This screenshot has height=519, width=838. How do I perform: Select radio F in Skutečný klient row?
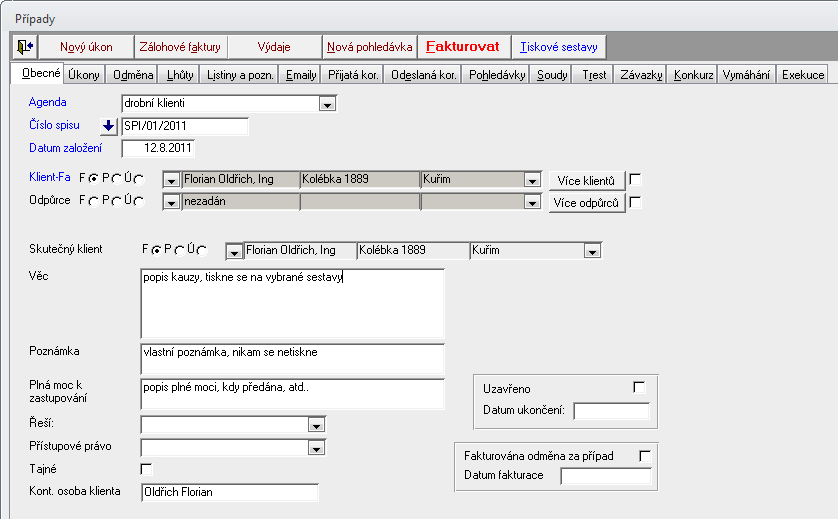pyautogui.click(x=156, y=250)
